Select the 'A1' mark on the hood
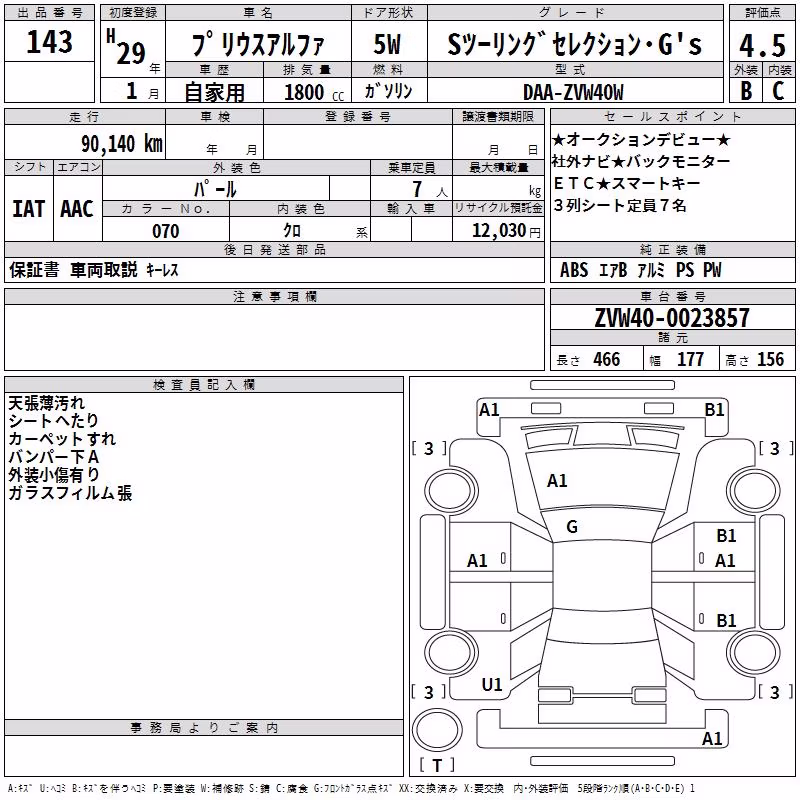Screen dimensions: 800x800 (x=557, y=481)
